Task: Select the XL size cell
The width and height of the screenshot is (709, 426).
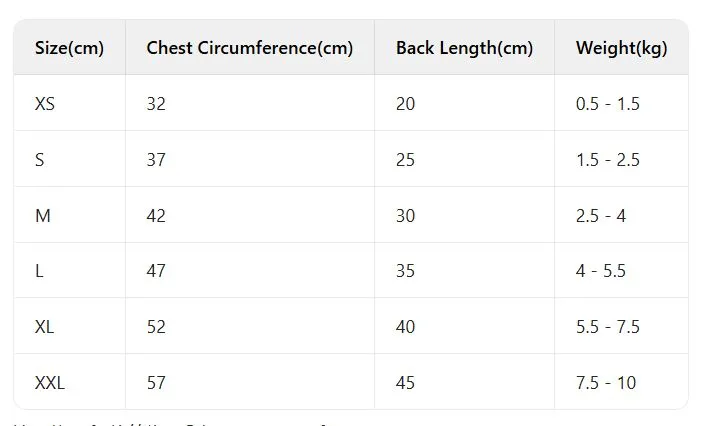Action: [44, 327]
